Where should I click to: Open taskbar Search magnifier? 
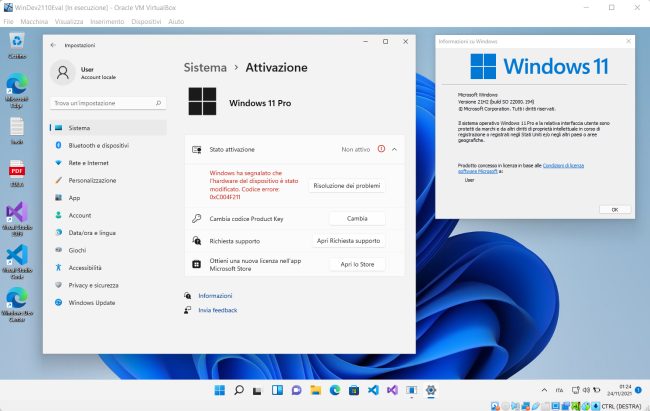[239, 390]
